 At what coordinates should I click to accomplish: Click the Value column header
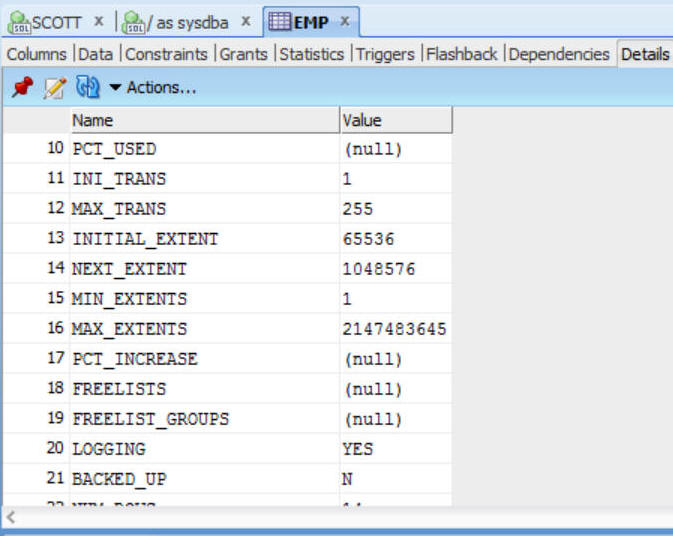pos(396,120)
